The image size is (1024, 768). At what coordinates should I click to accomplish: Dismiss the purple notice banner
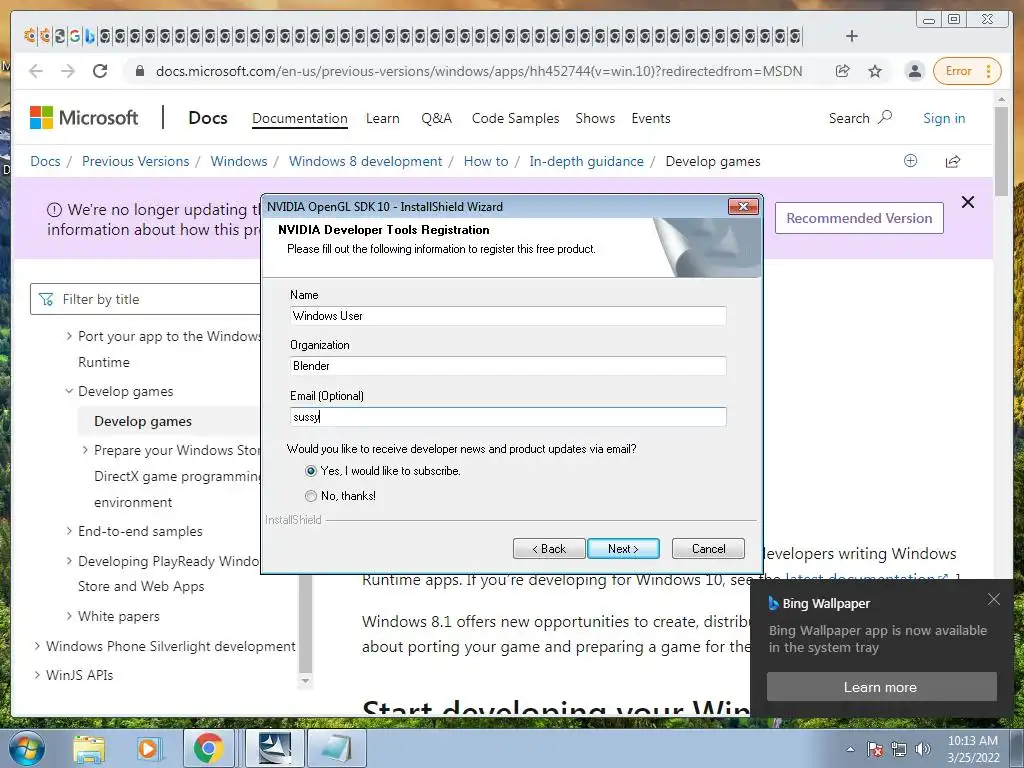[x=968, y=202]
